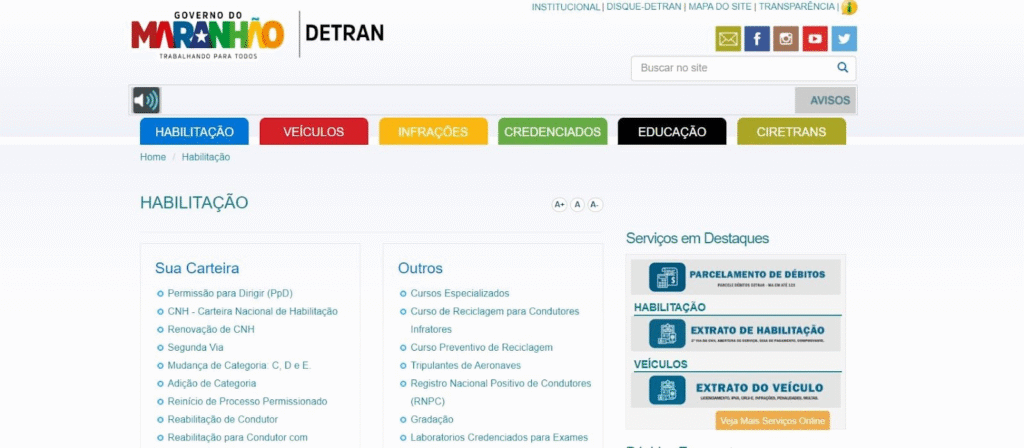Image resolution: width=1024 pixels, height=448 pixels.
Task: Go to Home in the breadcrumb
Action: point(153,157)
